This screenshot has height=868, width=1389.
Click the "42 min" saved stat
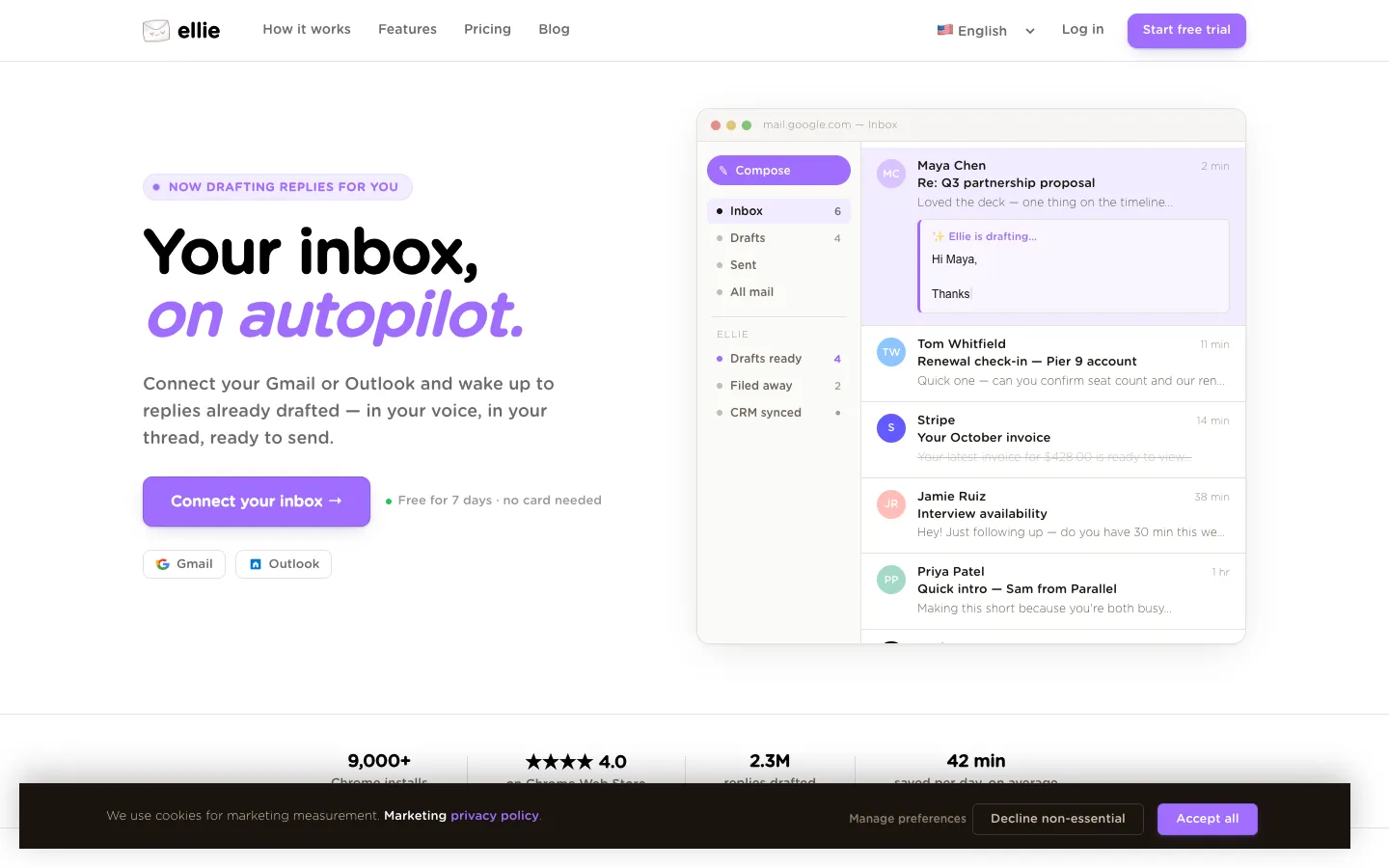[x=976, y=761]
